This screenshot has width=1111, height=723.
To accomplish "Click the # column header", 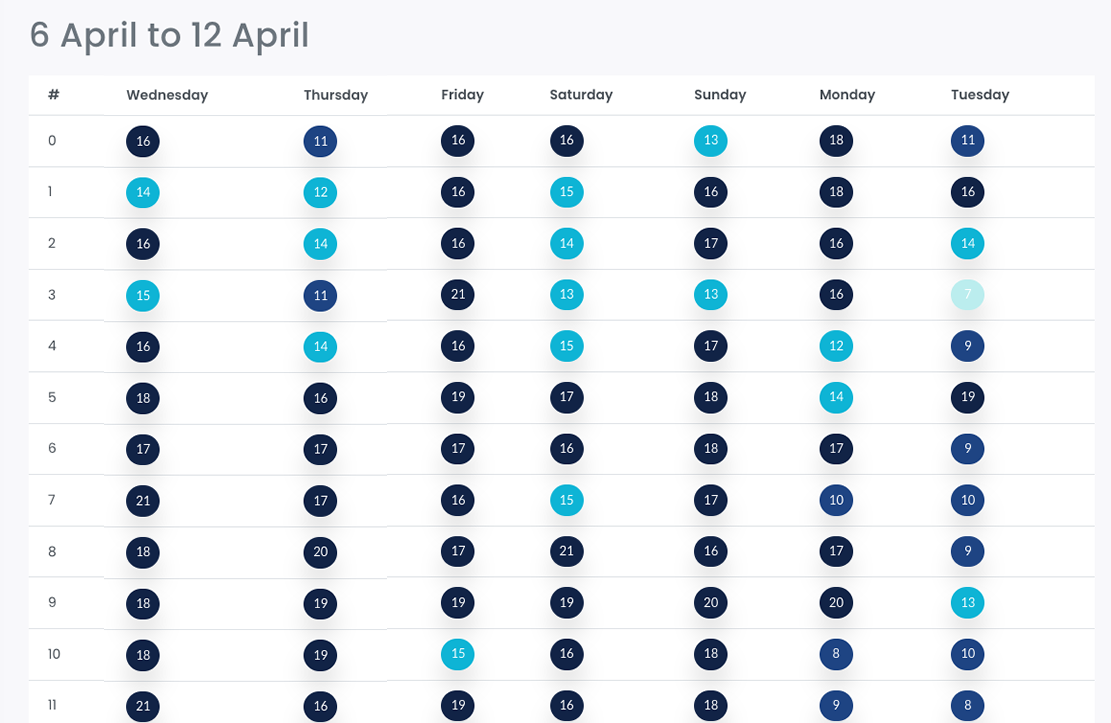I will click(x=53, y=94).
